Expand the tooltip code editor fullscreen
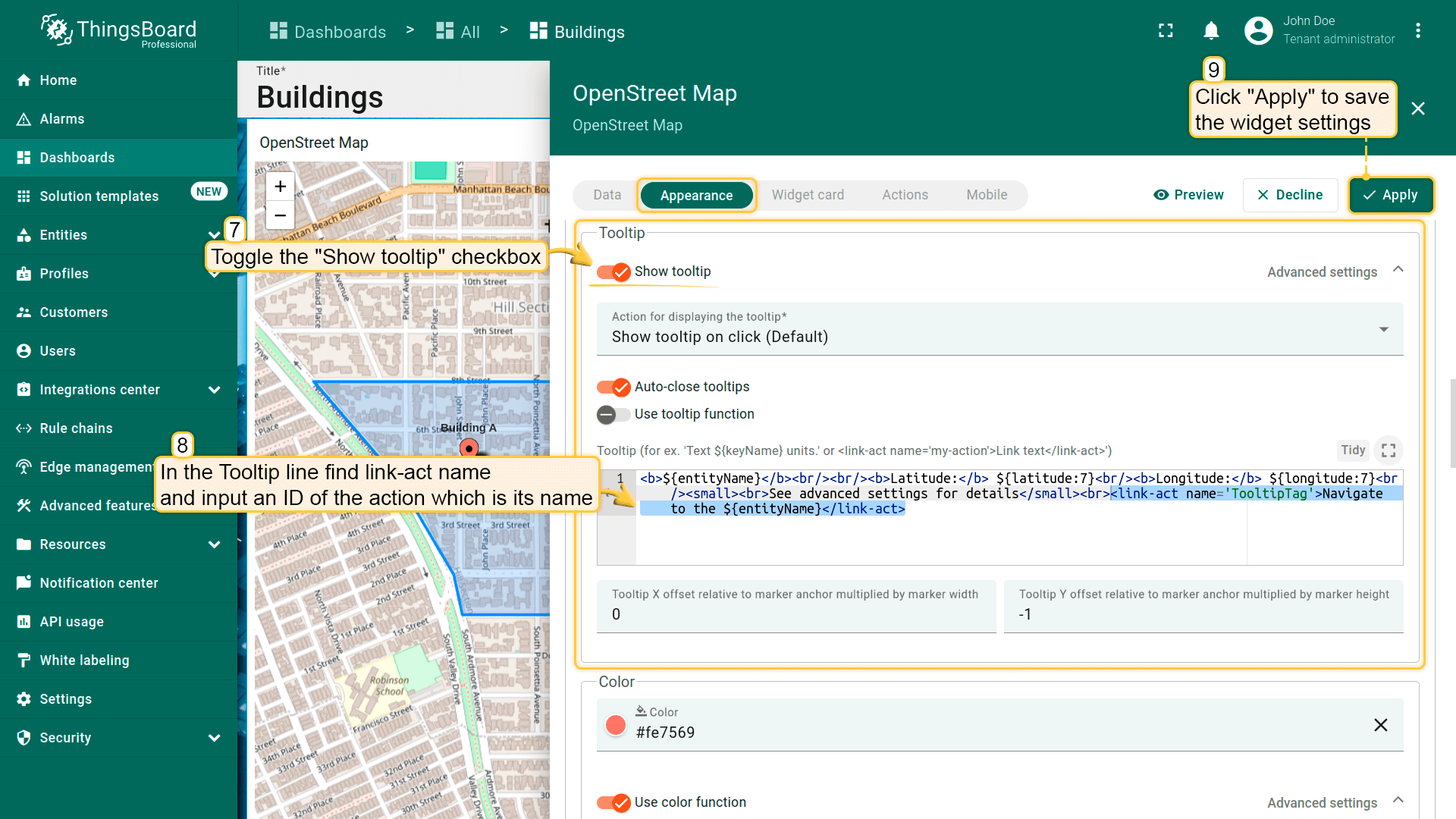1456x819 pixels. pyautogui.click(x=1389, y=450)
